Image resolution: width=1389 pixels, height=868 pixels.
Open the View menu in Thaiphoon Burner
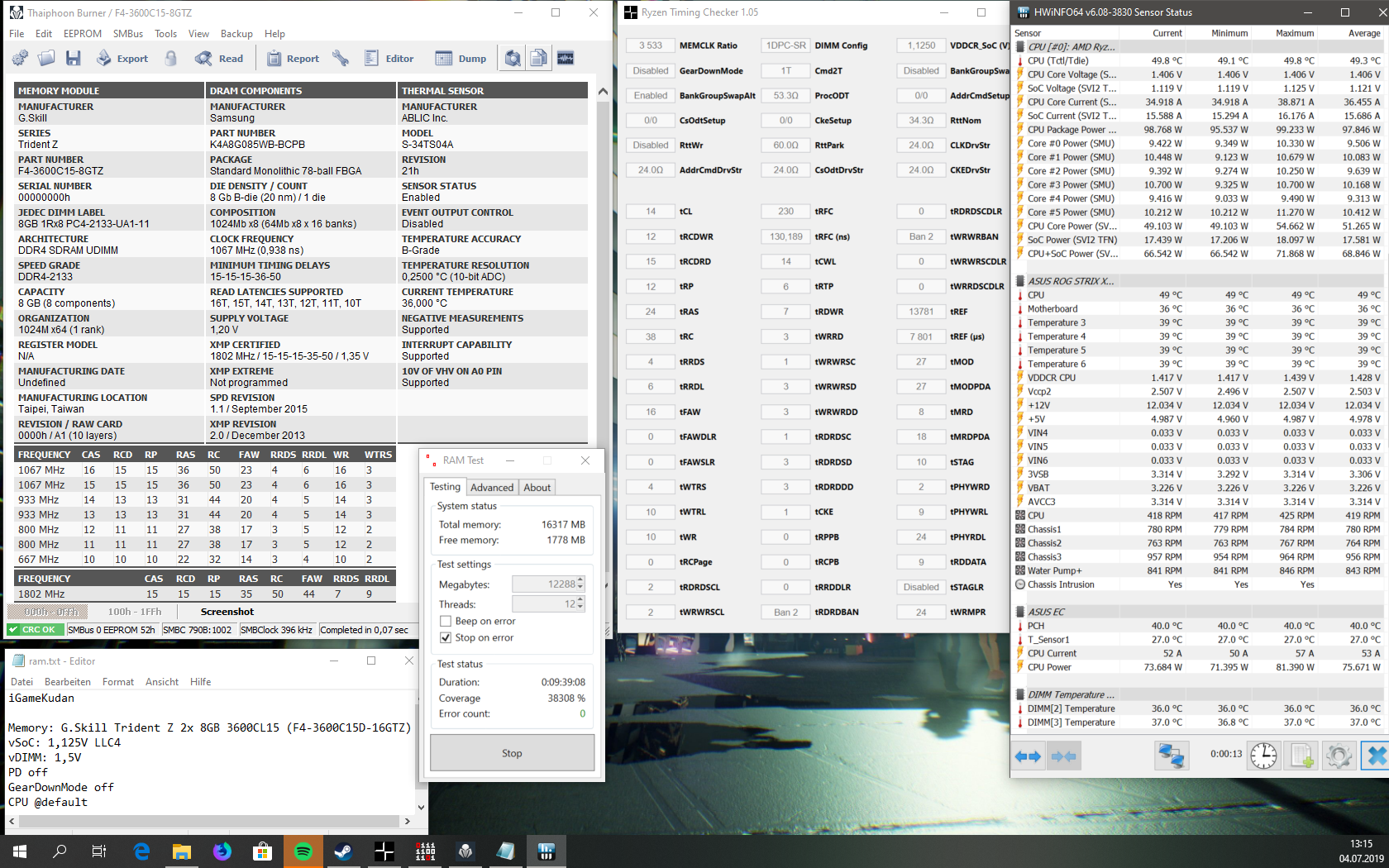(198, 34)
